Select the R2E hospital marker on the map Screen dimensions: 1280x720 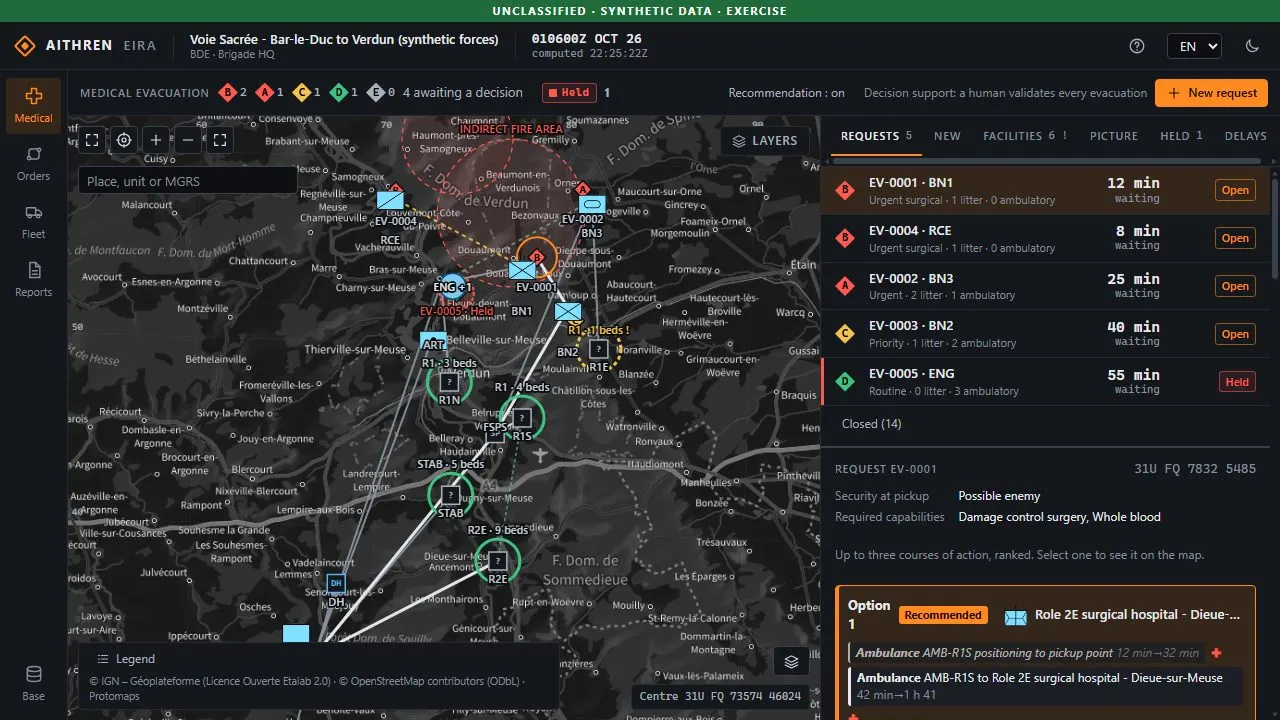pyautogui.click(x=497, y=561)
